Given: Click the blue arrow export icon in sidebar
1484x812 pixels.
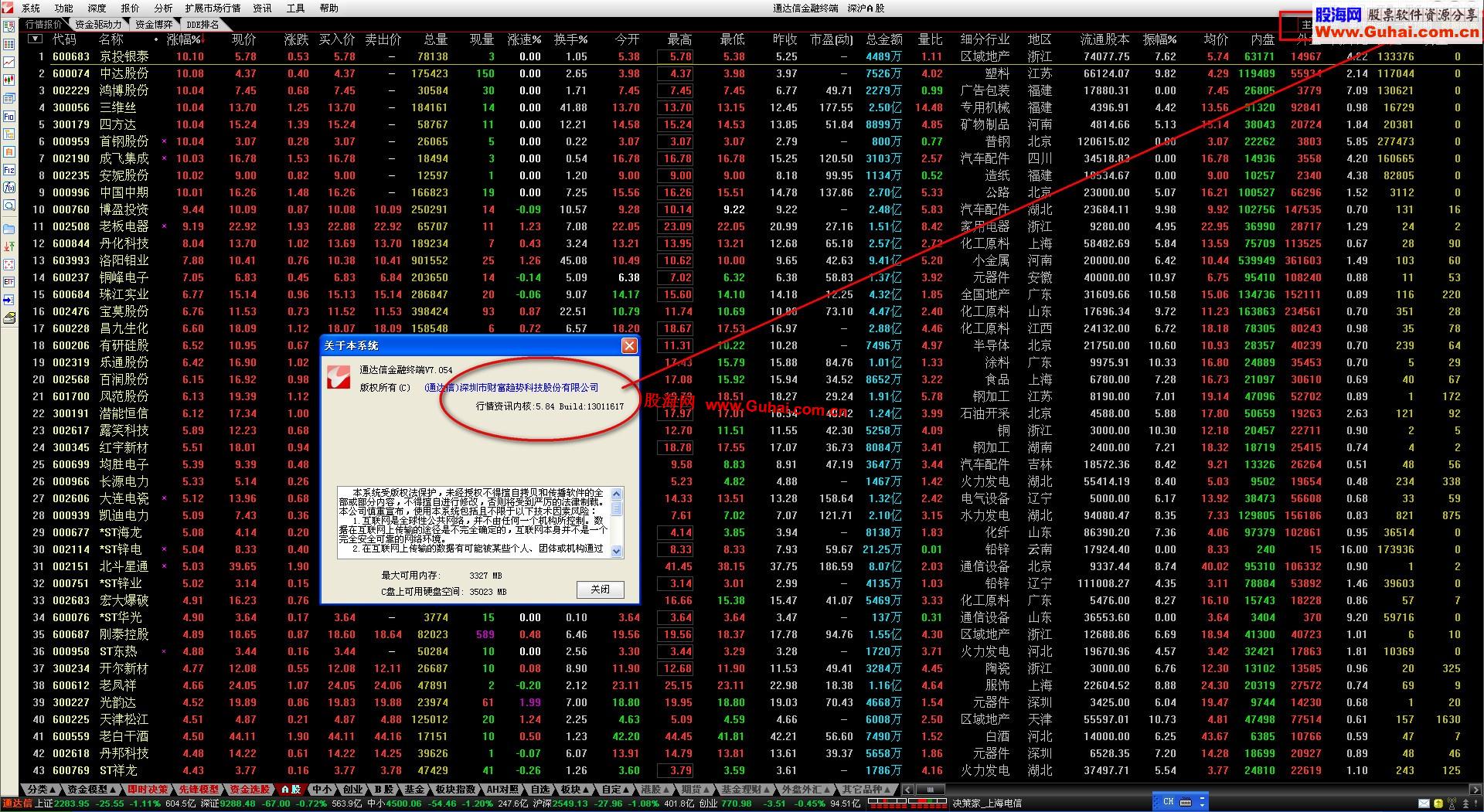Looking at the screenshot, I should tap(9, 300).
